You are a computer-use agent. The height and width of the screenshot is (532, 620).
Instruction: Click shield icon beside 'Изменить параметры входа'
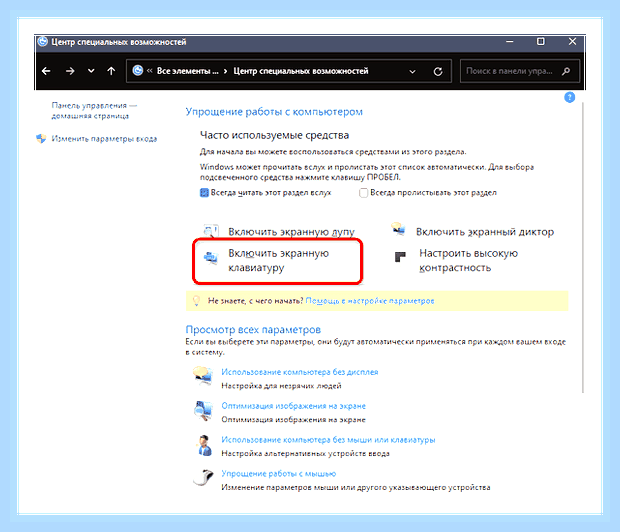(x=41, y=139)
